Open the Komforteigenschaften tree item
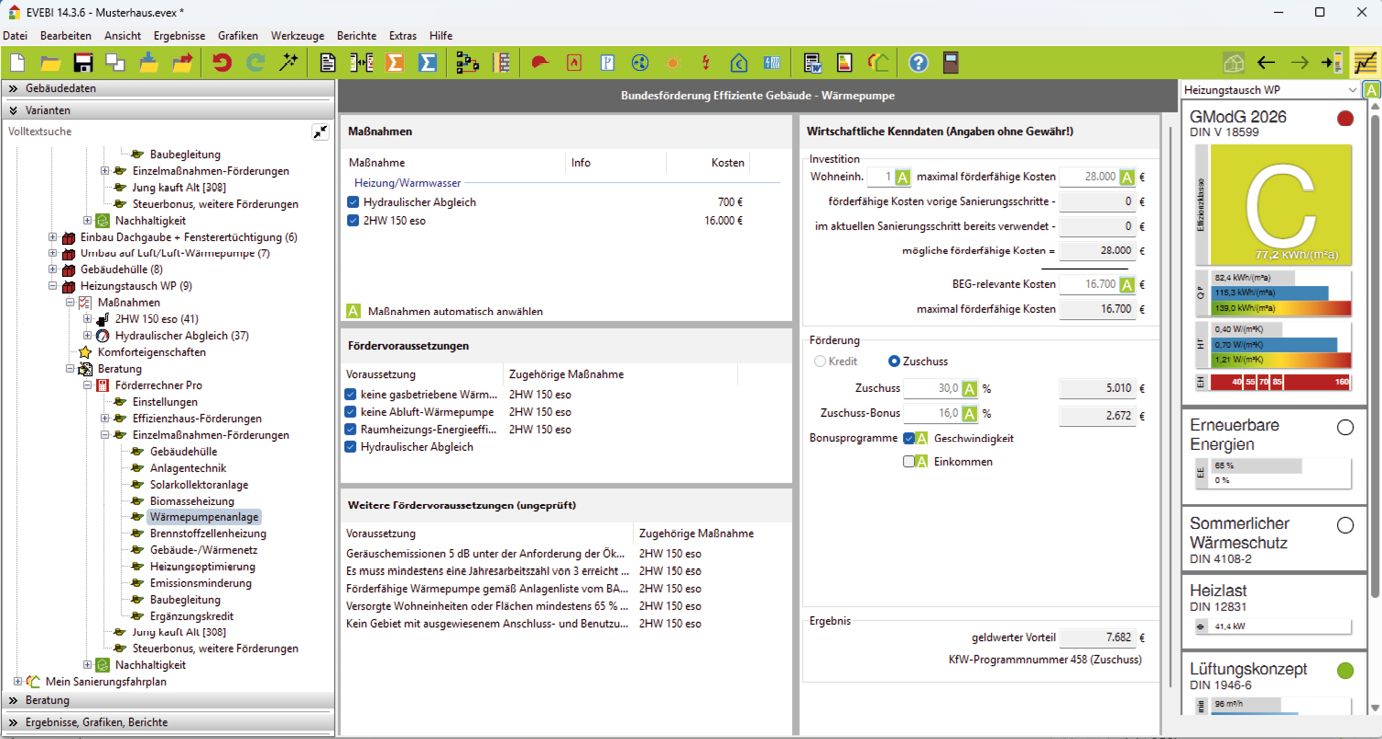 [152, 352]
